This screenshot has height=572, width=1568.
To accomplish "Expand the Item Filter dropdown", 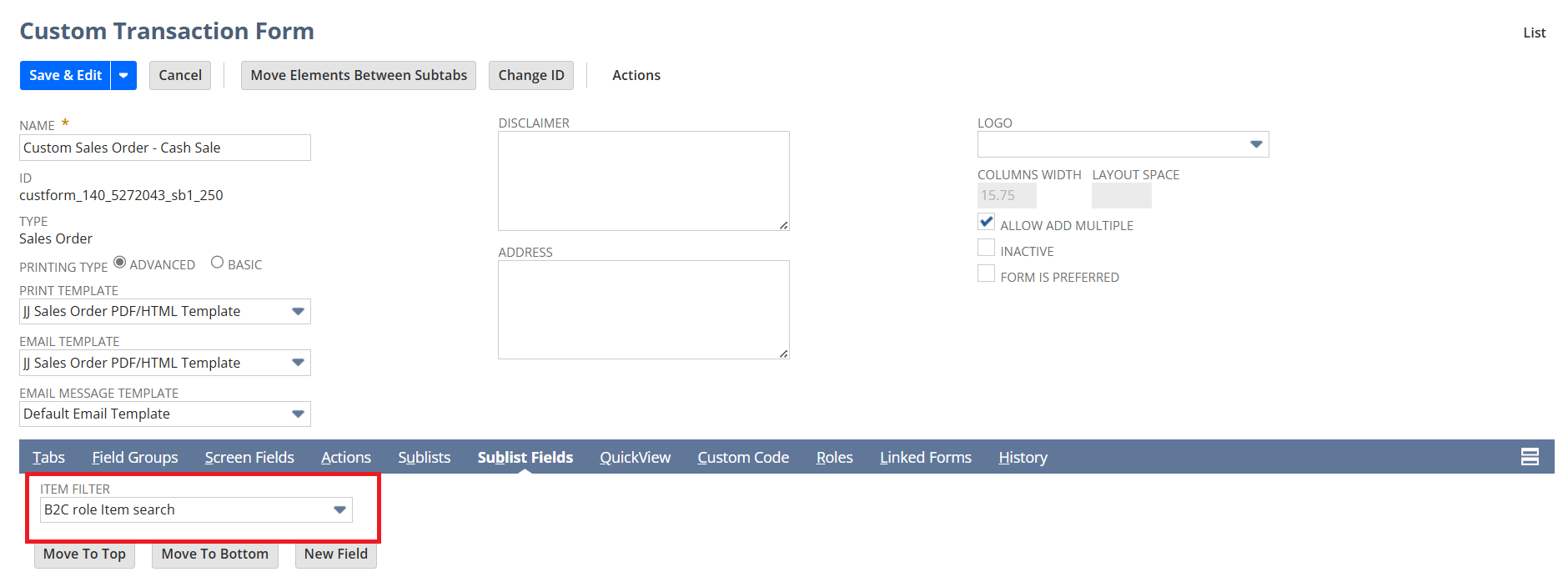I will 339,510.
